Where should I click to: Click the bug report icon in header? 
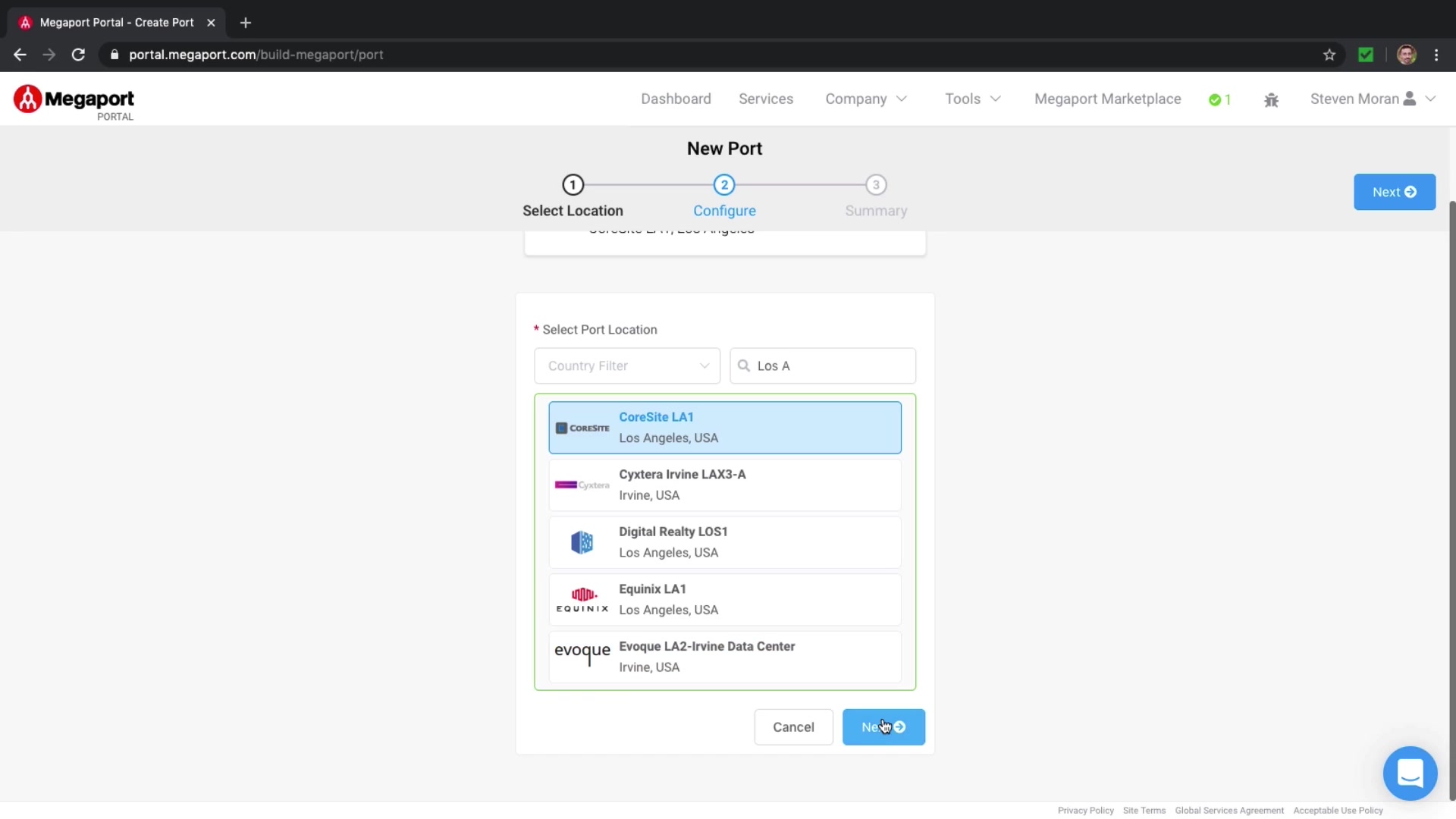(x=1271, y=99)
